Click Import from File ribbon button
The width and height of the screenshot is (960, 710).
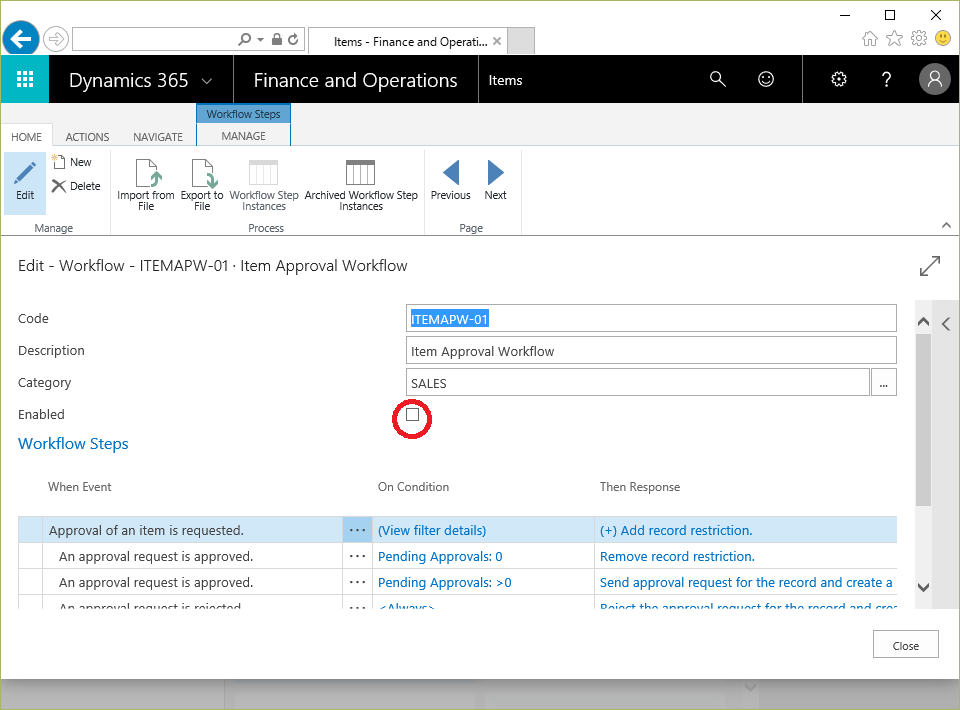click(x=146, y=185)
